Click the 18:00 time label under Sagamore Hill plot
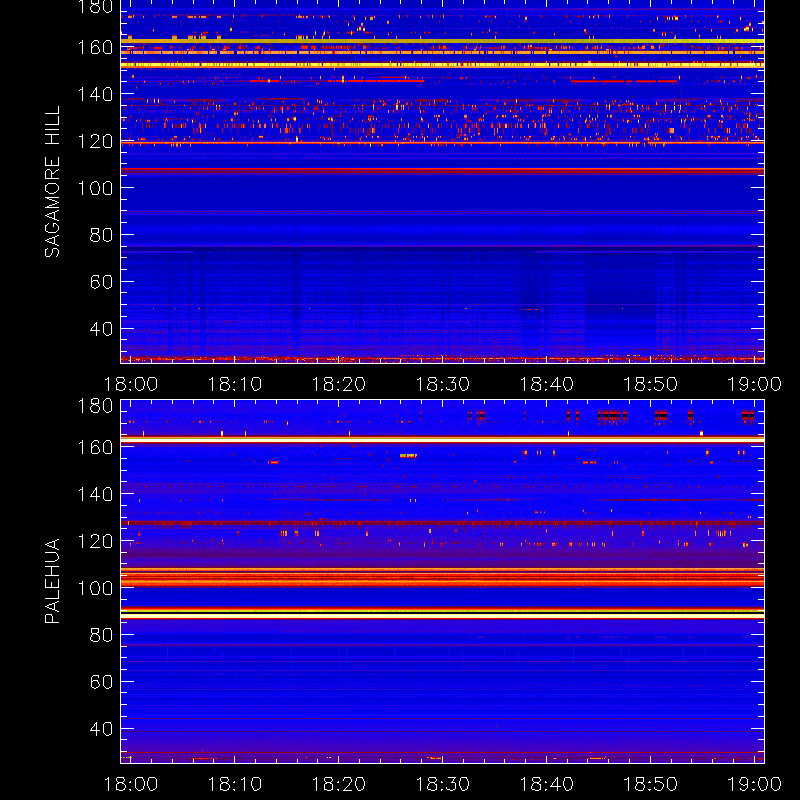Viewport: 800px width, 800px height. (131, 384)
